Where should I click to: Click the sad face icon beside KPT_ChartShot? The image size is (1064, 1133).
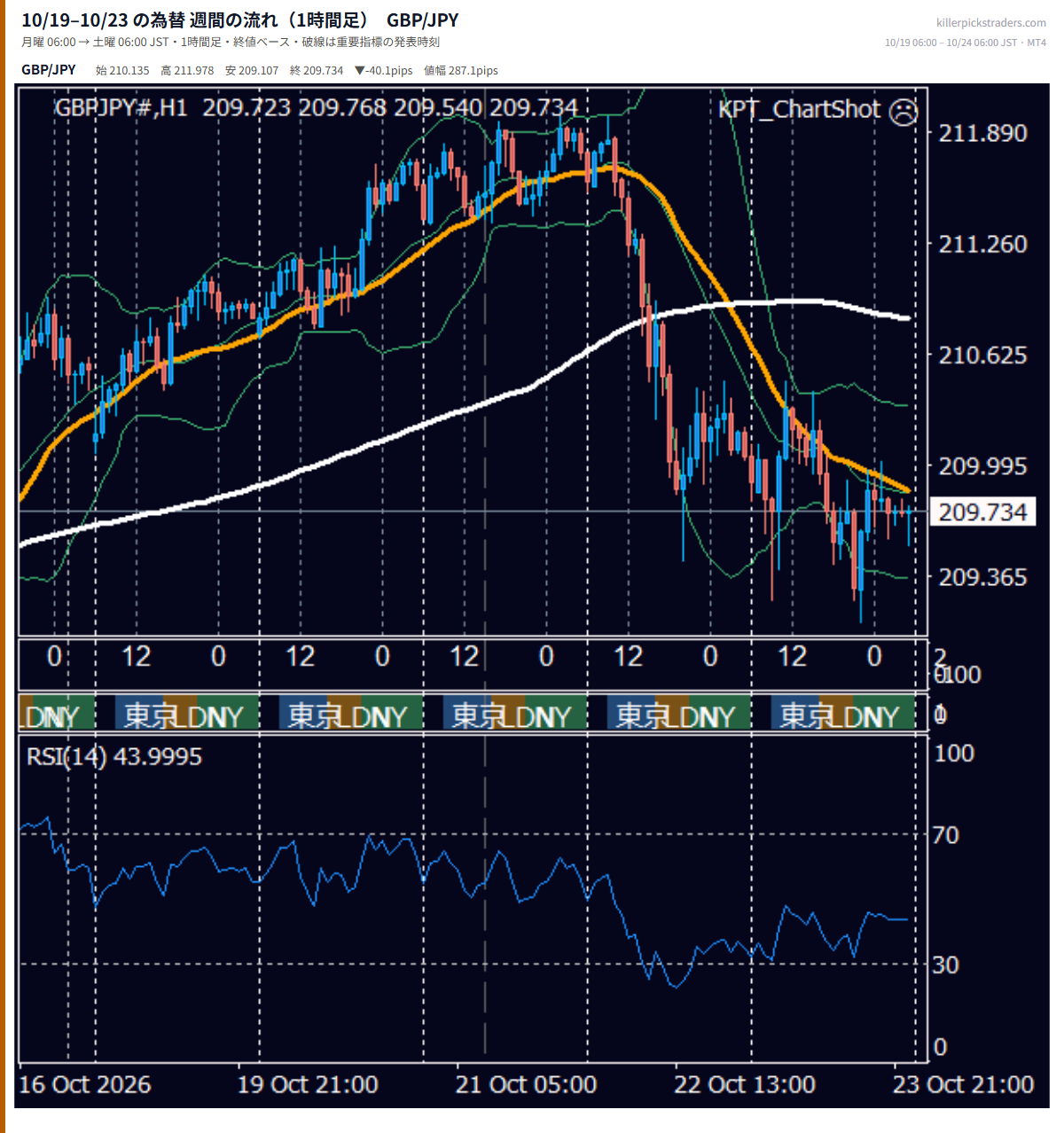(x=903, y=111)
